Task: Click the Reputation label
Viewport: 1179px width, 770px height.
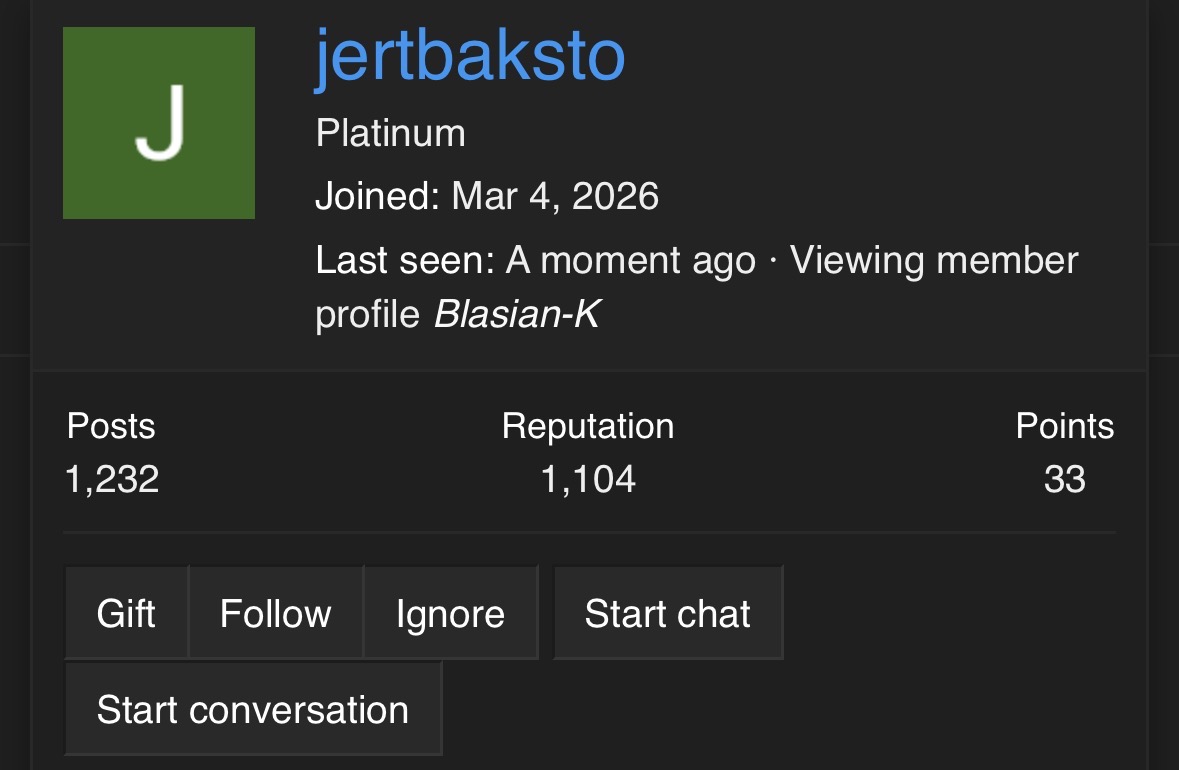Action: pos(588,426)
